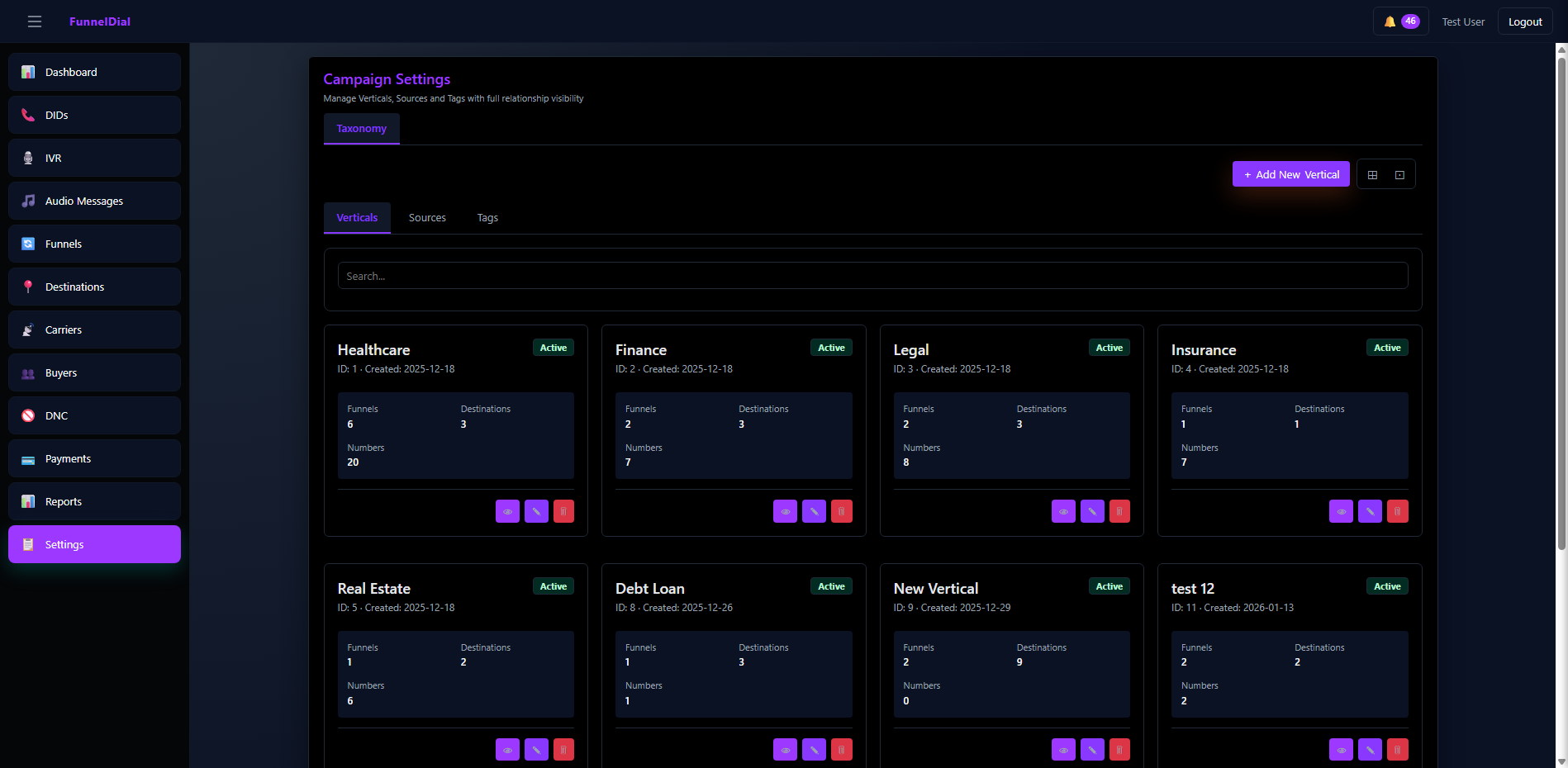
Task: Delete the Finance vertical using trash icon
Action: pyautogui.click(x=841, y=512)
